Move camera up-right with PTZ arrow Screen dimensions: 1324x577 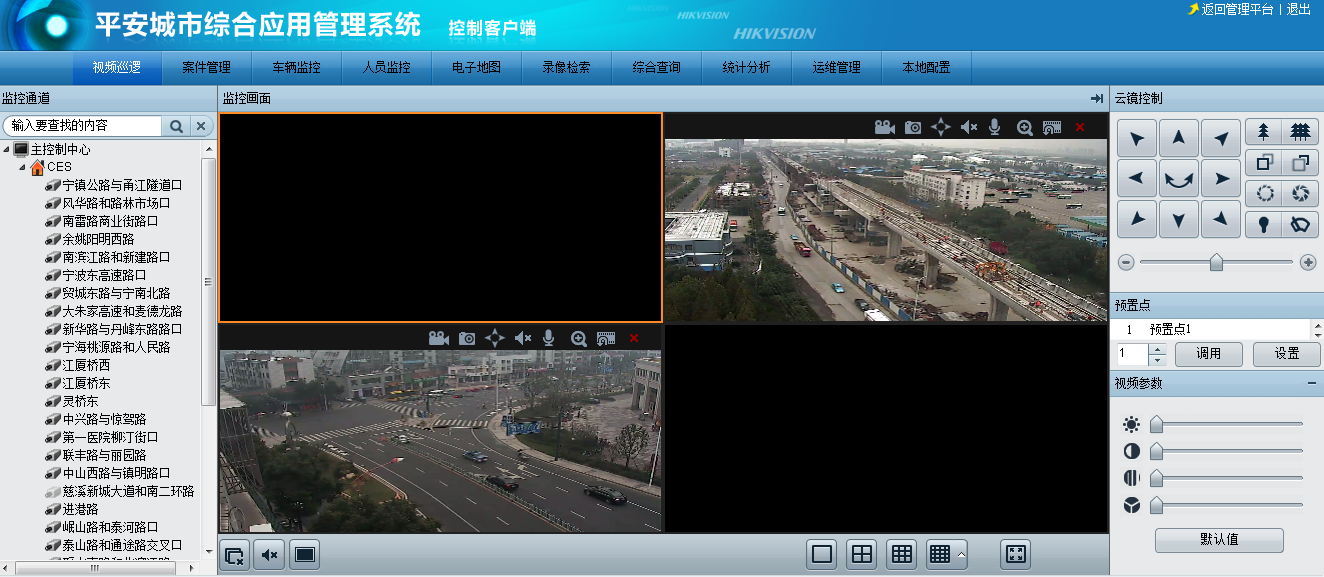pos(1221,138)
